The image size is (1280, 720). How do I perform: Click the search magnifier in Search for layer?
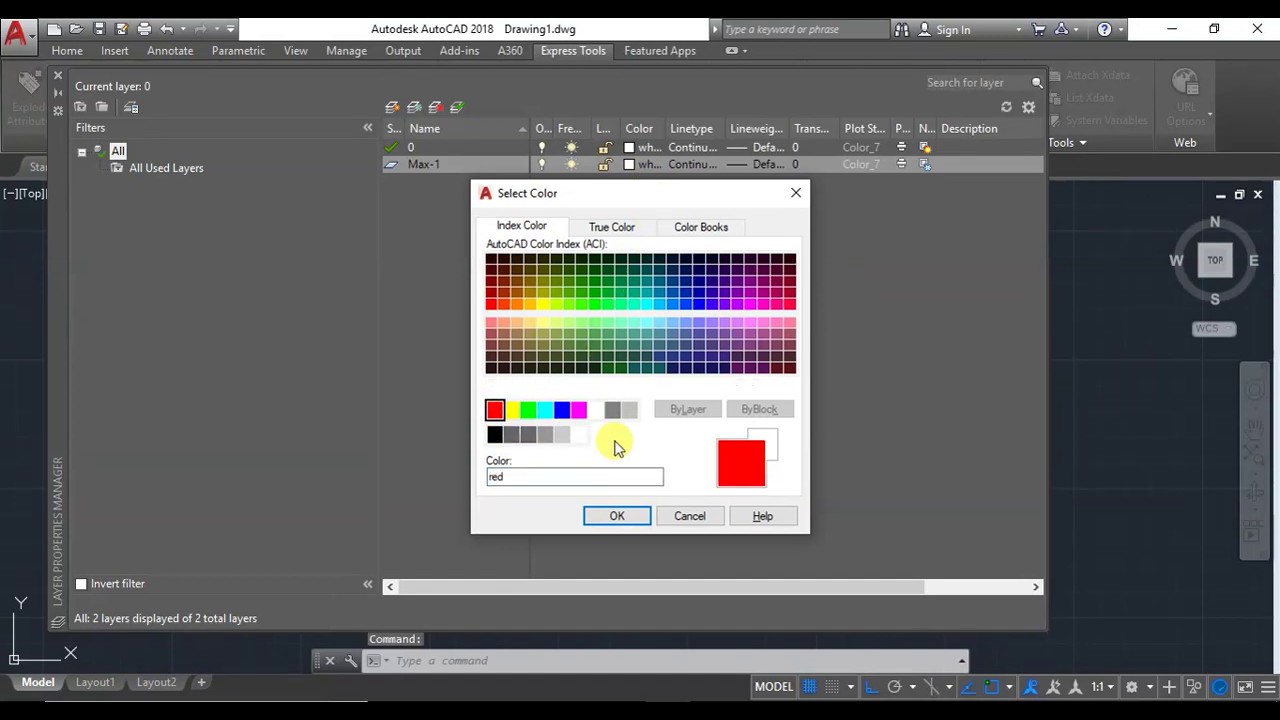tap(1037, 83)
